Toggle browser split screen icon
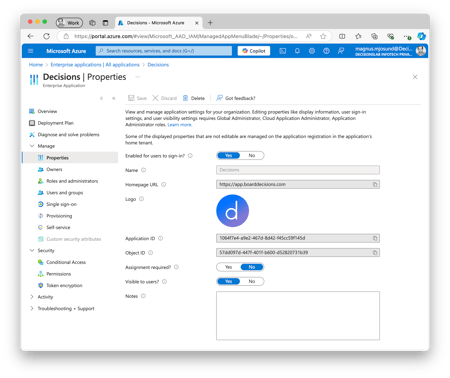The height and width of the screenshot is (378, 450). point(342,36)
